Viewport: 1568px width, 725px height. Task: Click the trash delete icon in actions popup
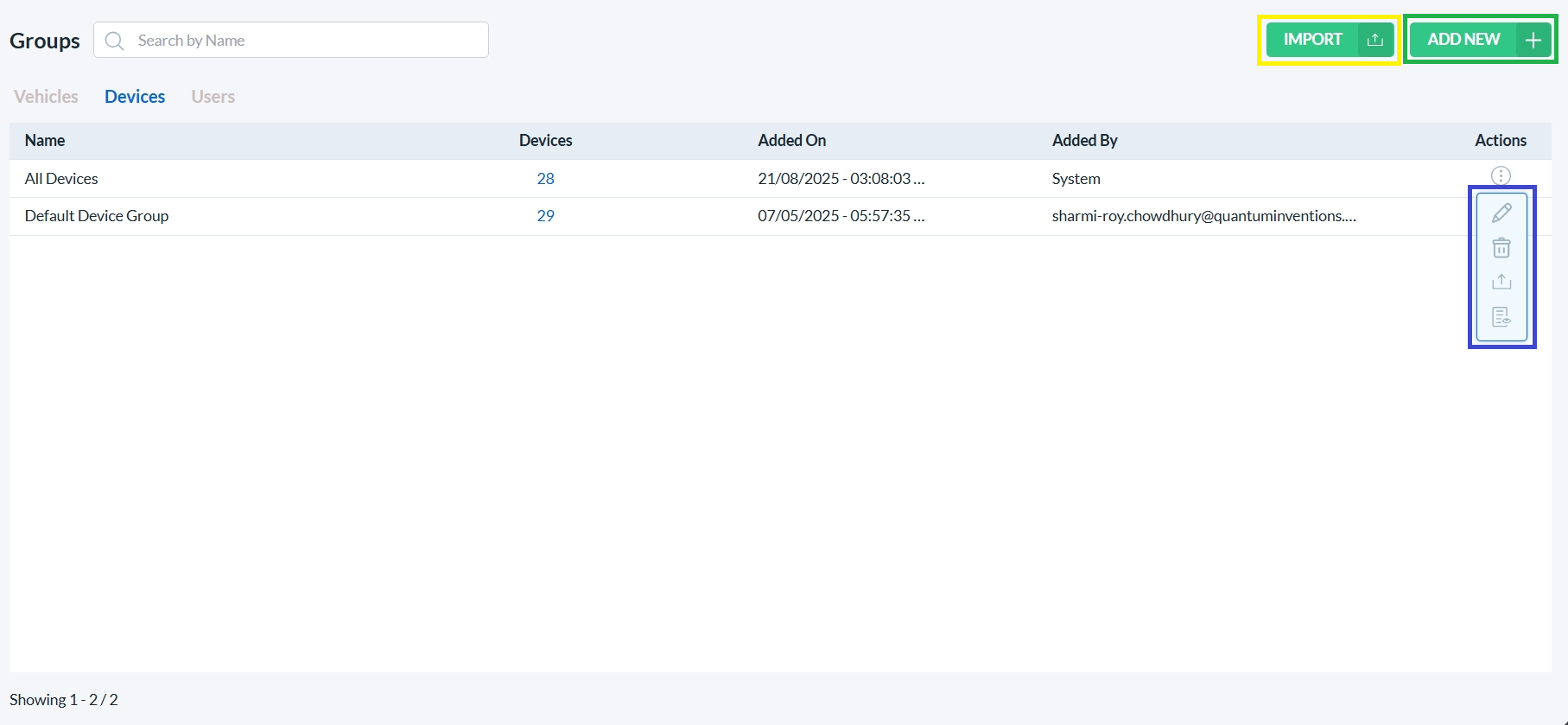coord(1501,248)
